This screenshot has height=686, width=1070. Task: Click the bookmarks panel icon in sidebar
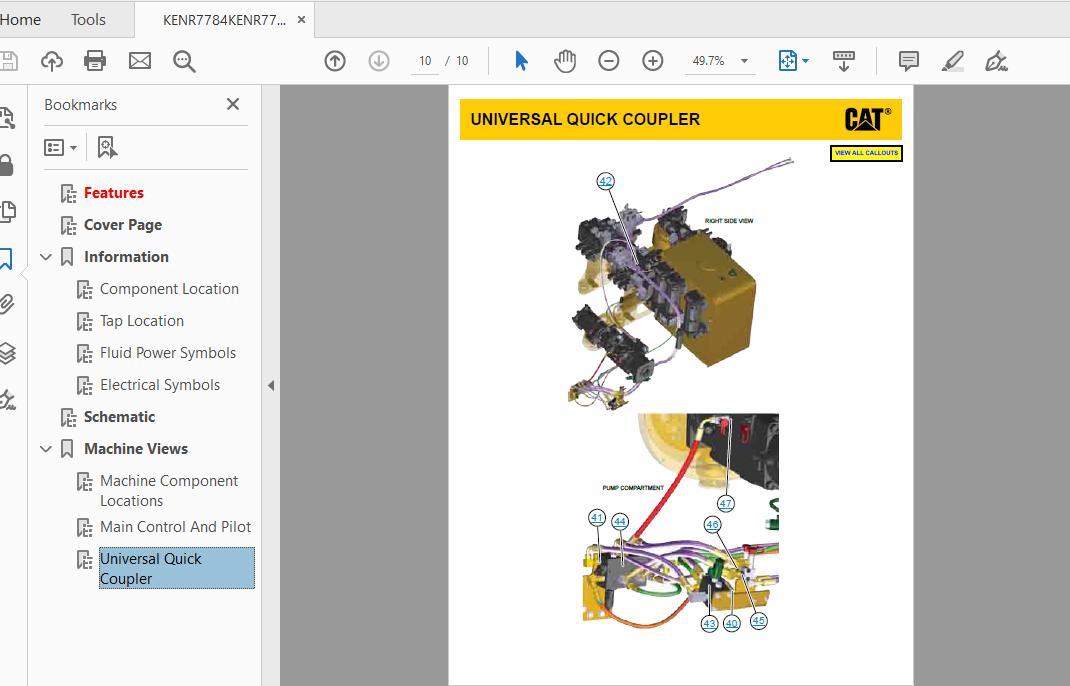click(x=6, y=259)
